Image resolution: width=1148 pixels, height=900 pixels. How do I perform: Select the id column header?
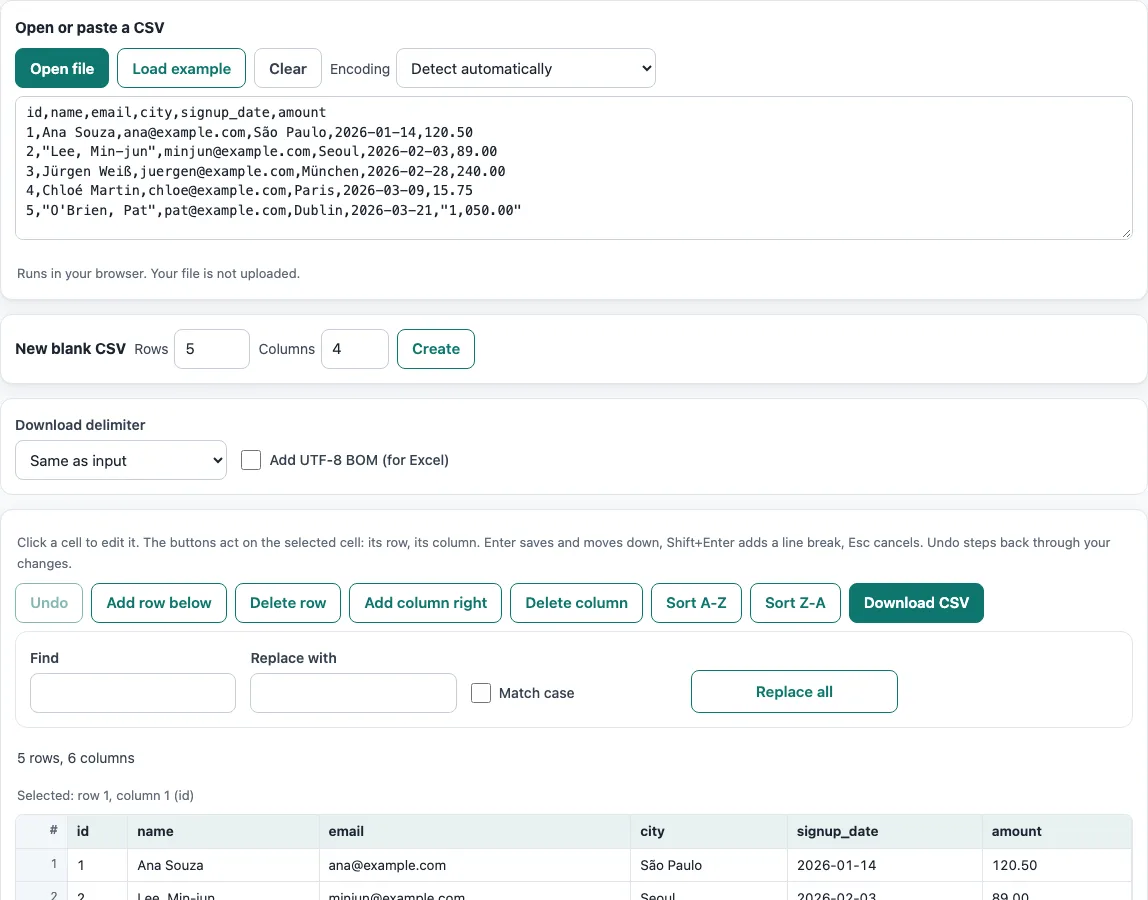pos(97,831)
